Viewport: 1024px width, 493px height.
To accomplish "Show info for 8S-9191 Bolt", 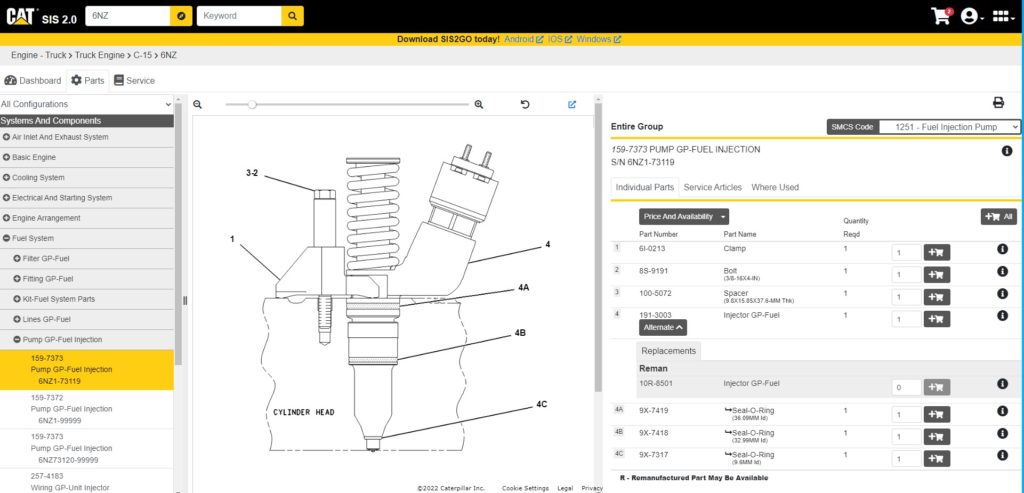I will tap(1002, 272).
